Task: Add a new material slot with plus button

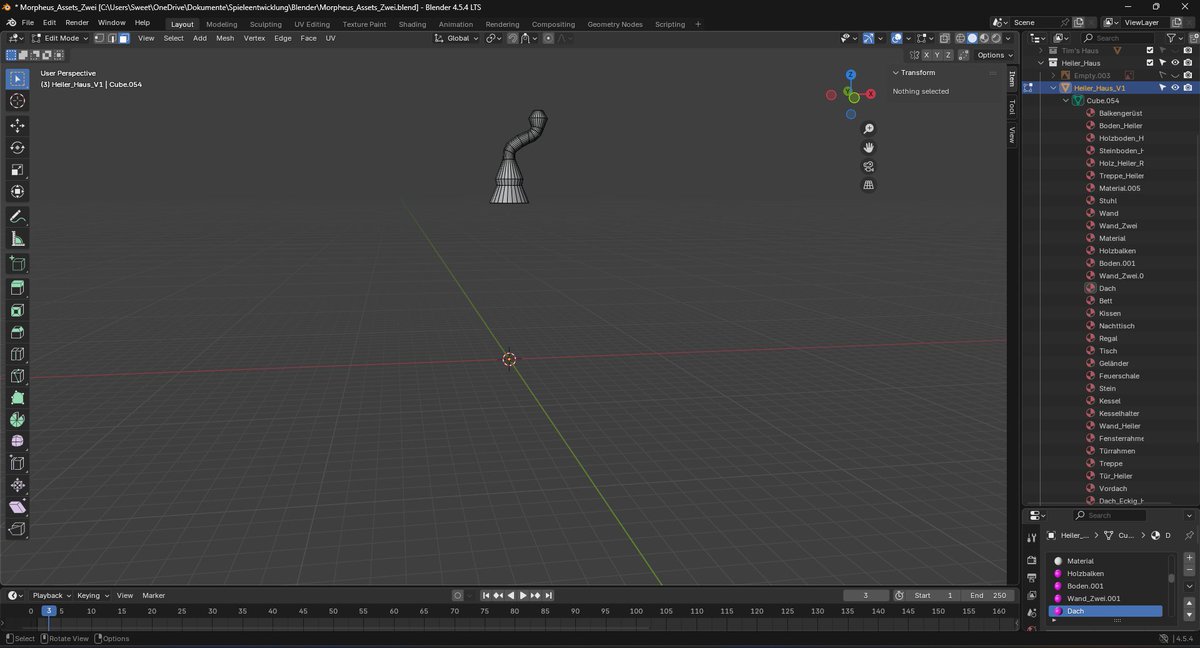Action: (1189, 558)
